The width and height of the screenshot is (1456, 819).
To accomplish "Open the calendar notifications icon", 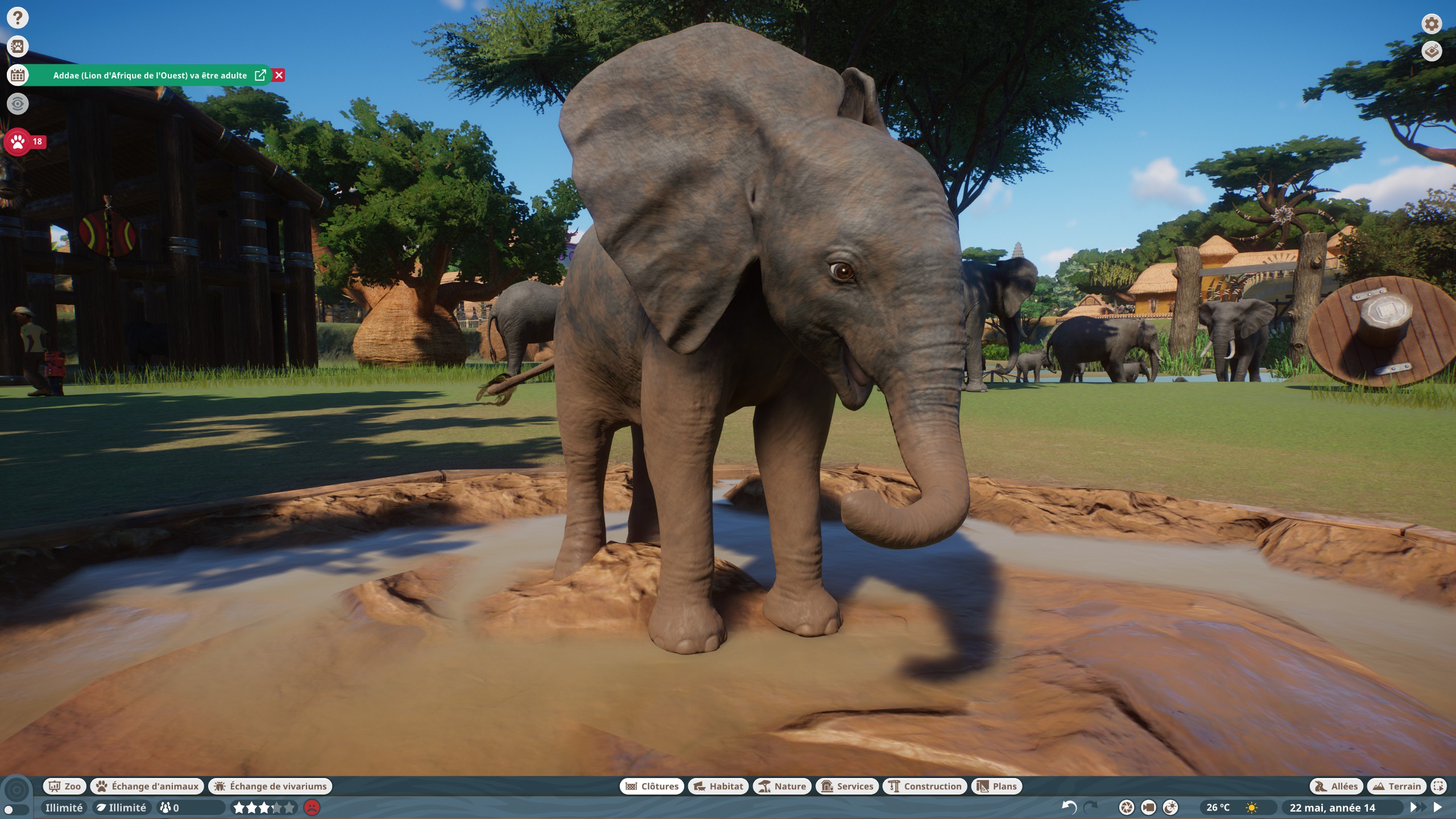I will pos(18,75).
